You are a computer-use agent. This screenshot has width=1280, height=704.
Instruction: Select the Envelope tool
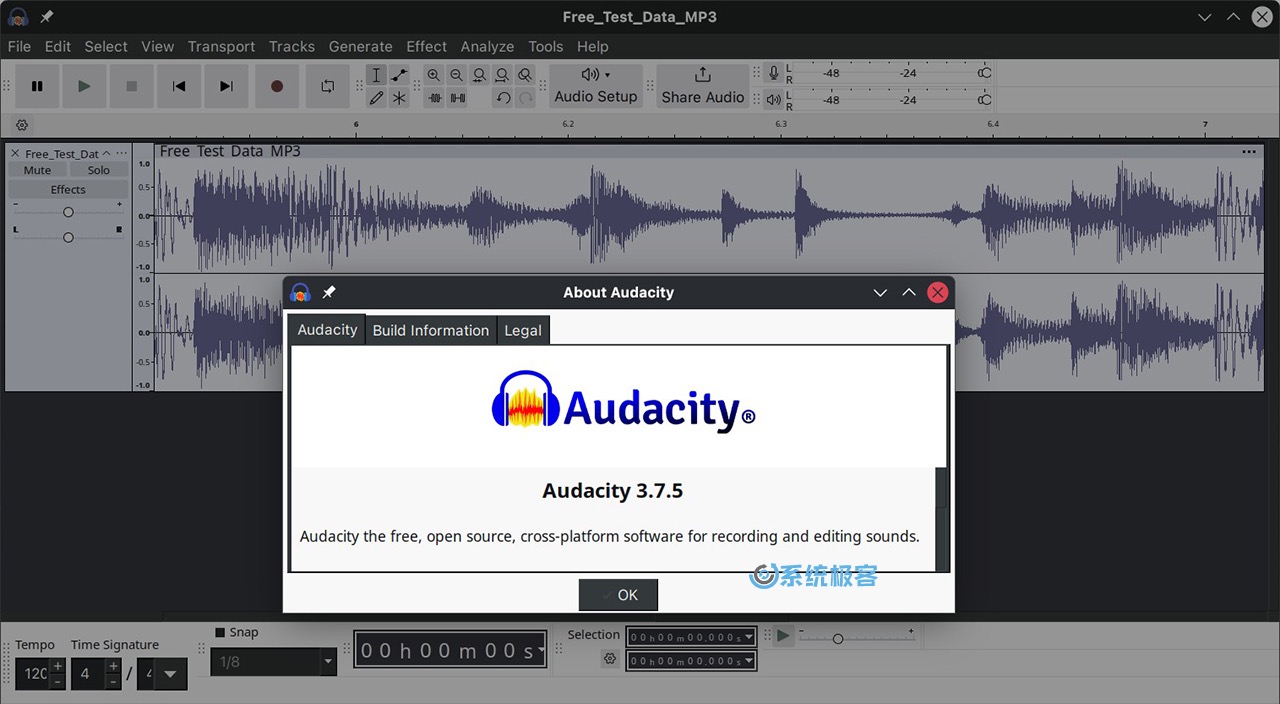pos(399,75)
